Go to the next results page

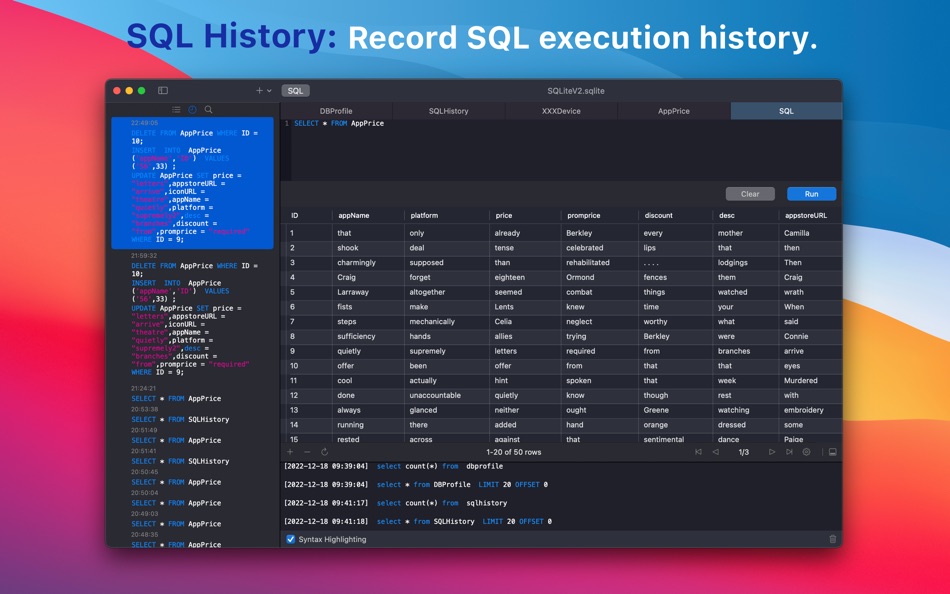[x=771, y=452]
